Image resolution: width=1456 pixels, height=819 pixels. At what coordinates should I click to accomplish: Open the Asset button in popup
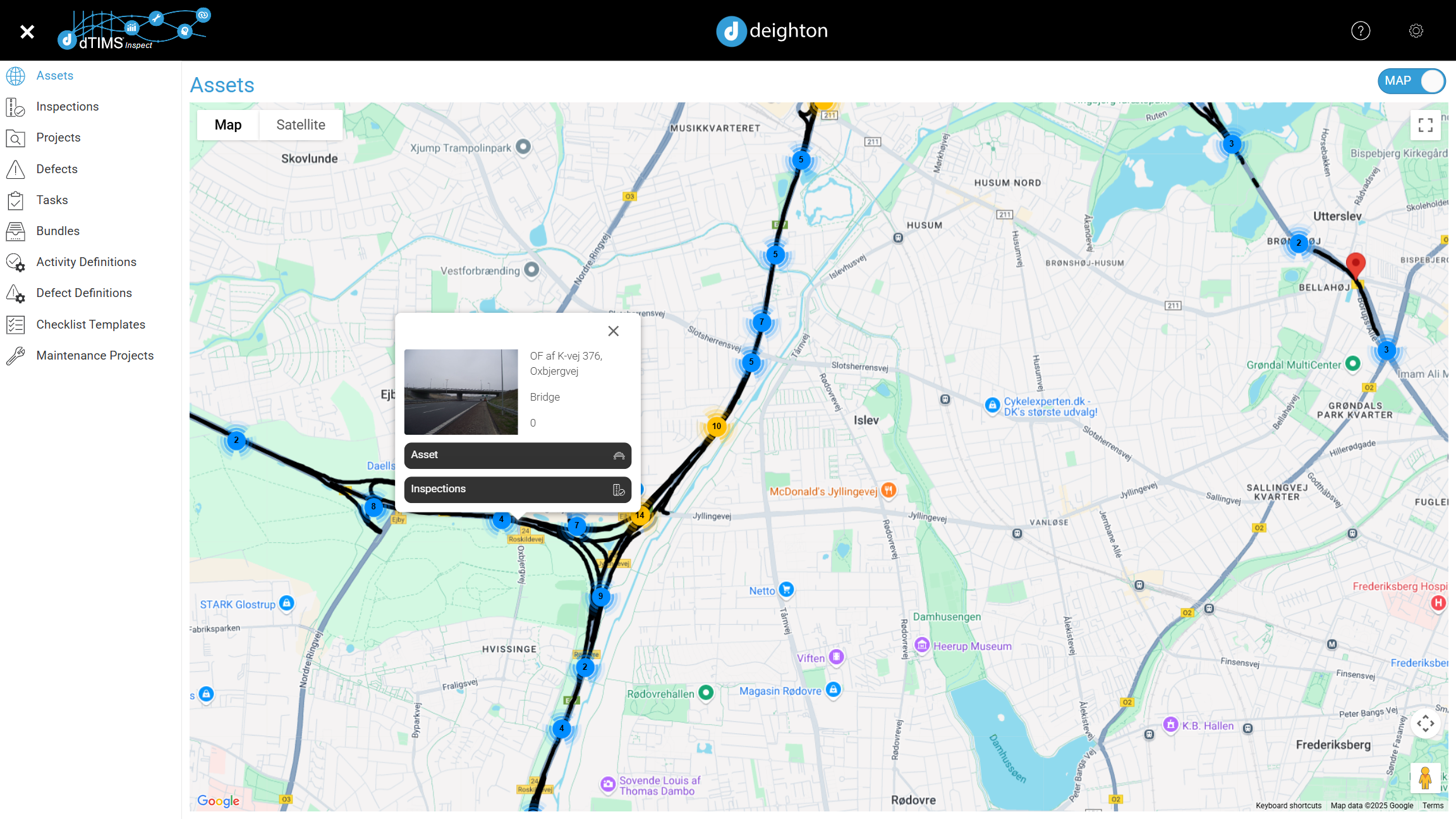click(518, 455)
